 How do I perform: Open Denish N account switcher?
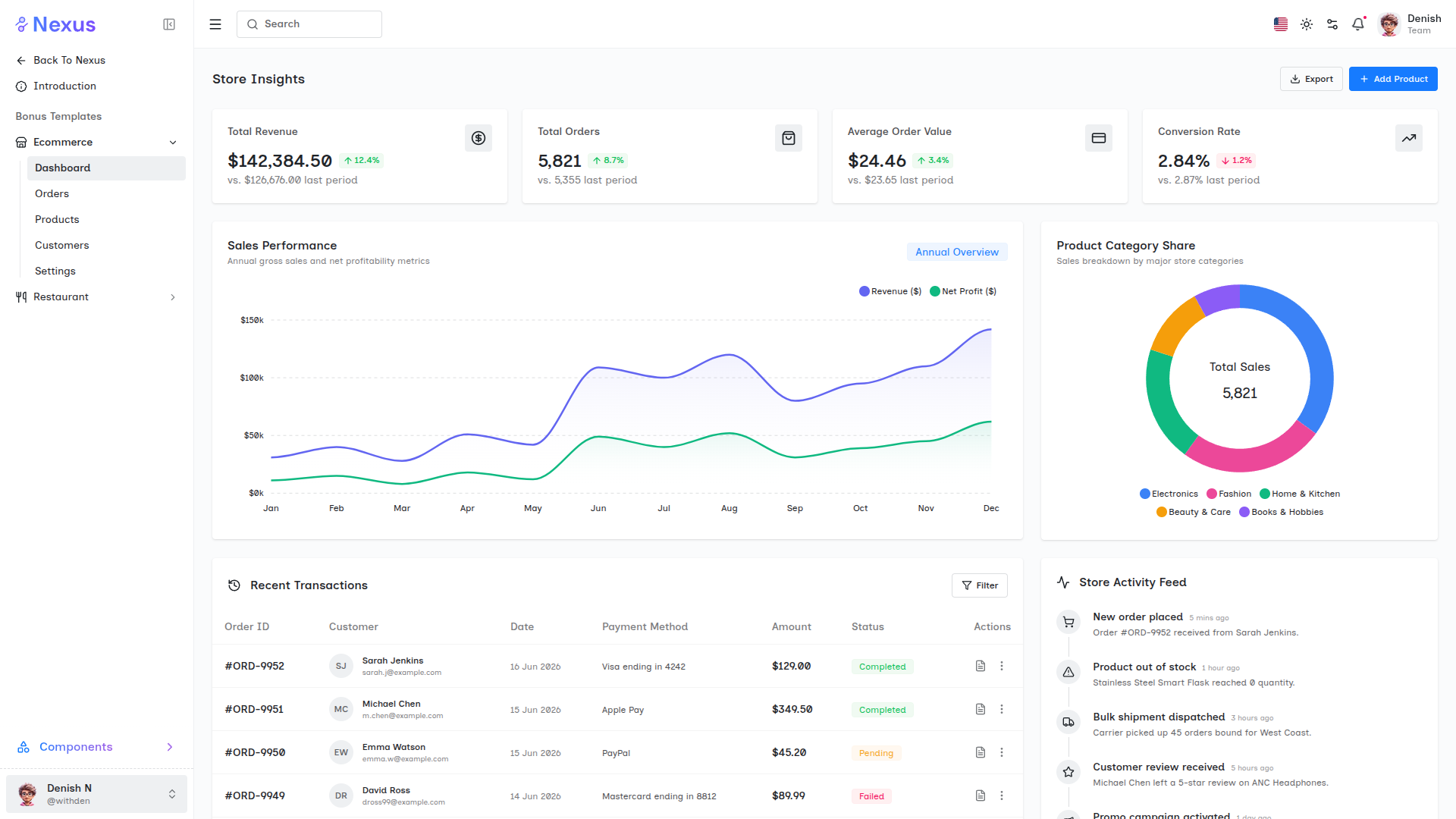click(97, 794)
